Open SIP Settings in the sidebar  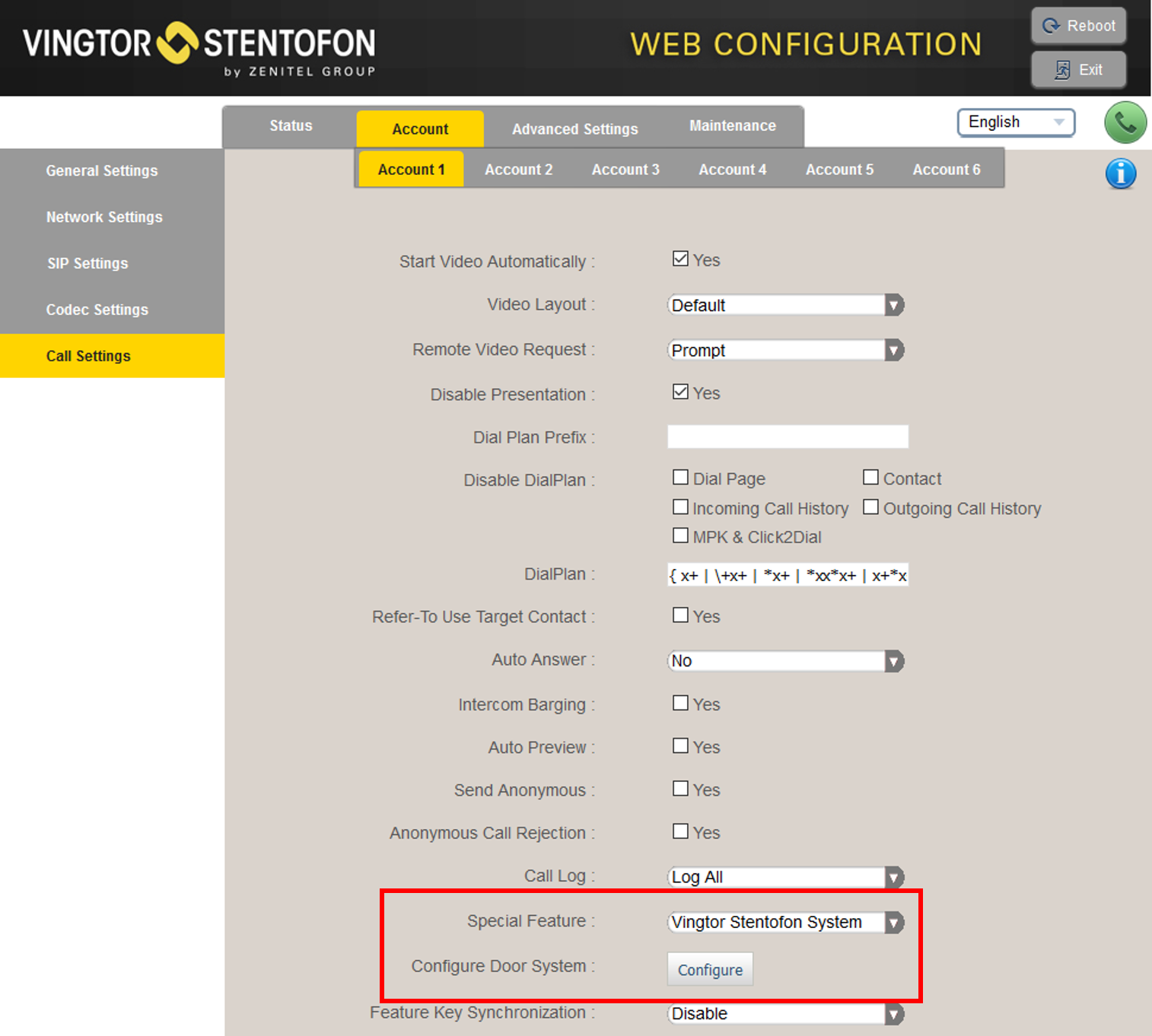tap(88, 263)
